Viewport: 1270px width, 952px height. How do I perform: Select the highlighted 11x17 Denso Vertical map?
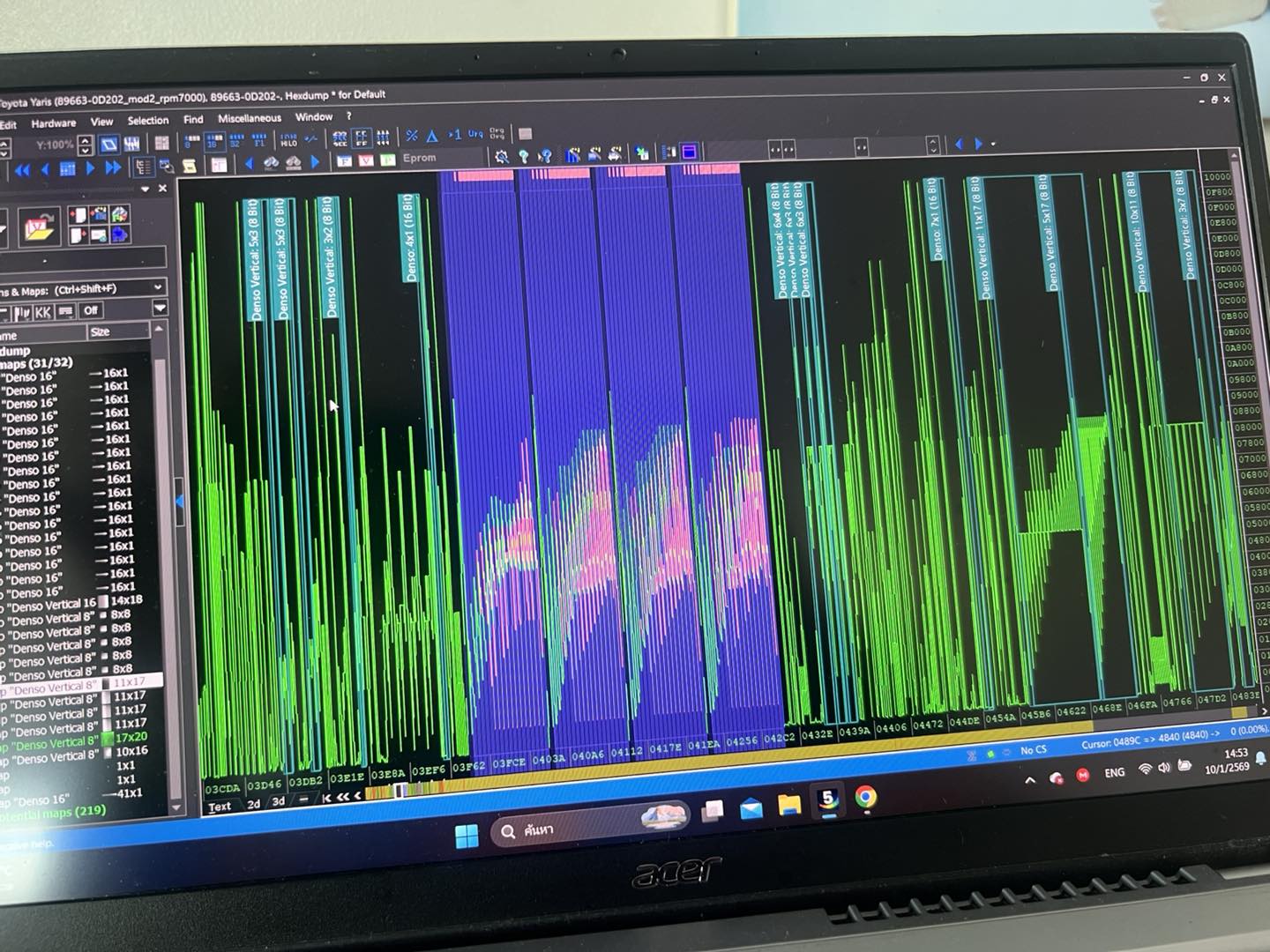(79, 685)
